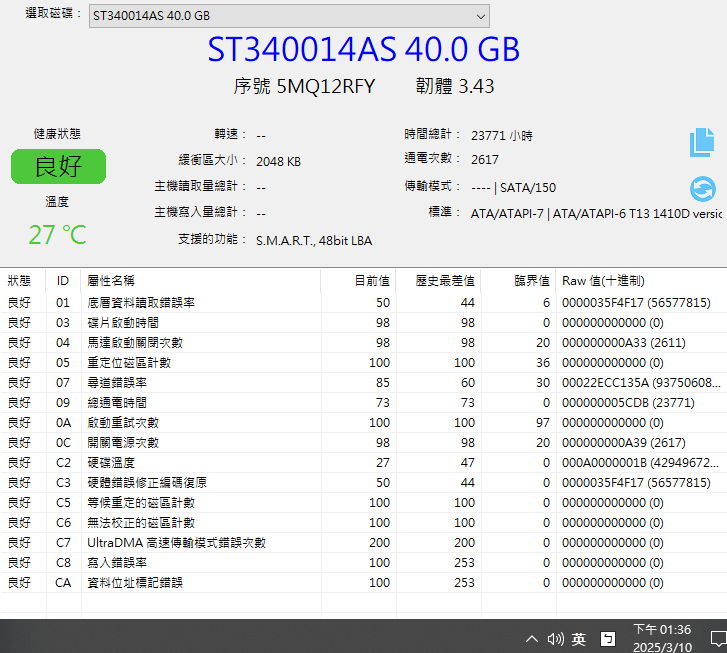Viewport: 727px width, 653px height.
Task: Click raw value 000000000A33 (2611)
Action: 624,343
